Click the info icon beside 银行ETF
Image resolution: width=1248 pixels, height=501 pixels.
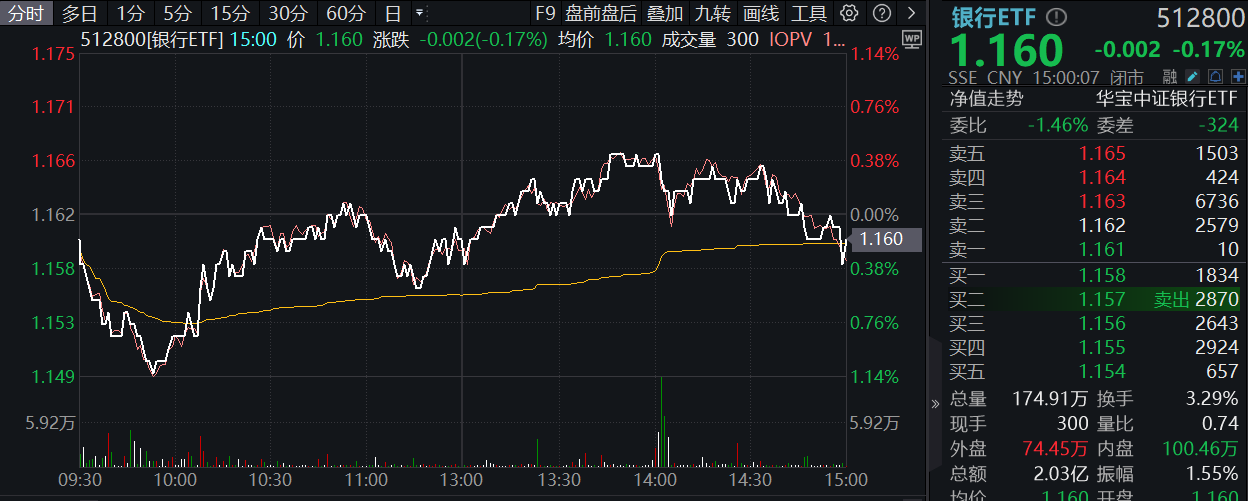click(1057, 18)
